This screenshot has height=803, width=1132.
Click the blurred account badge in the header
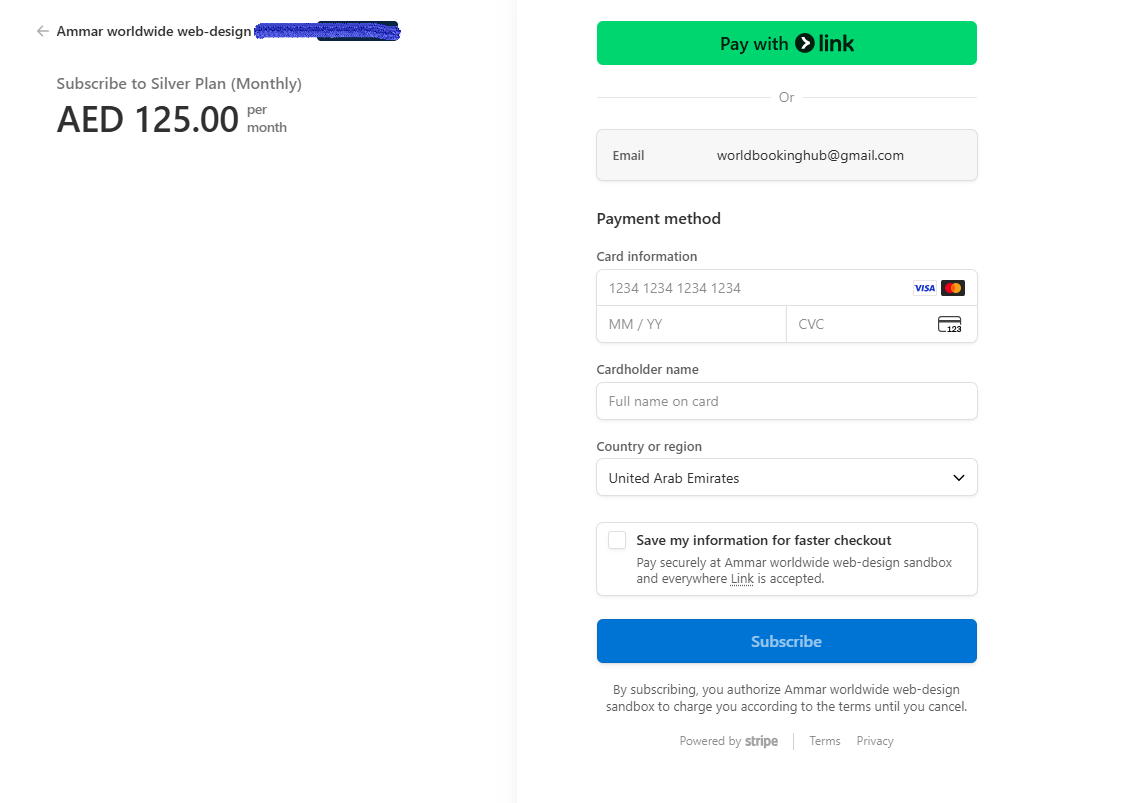(328, 30)
